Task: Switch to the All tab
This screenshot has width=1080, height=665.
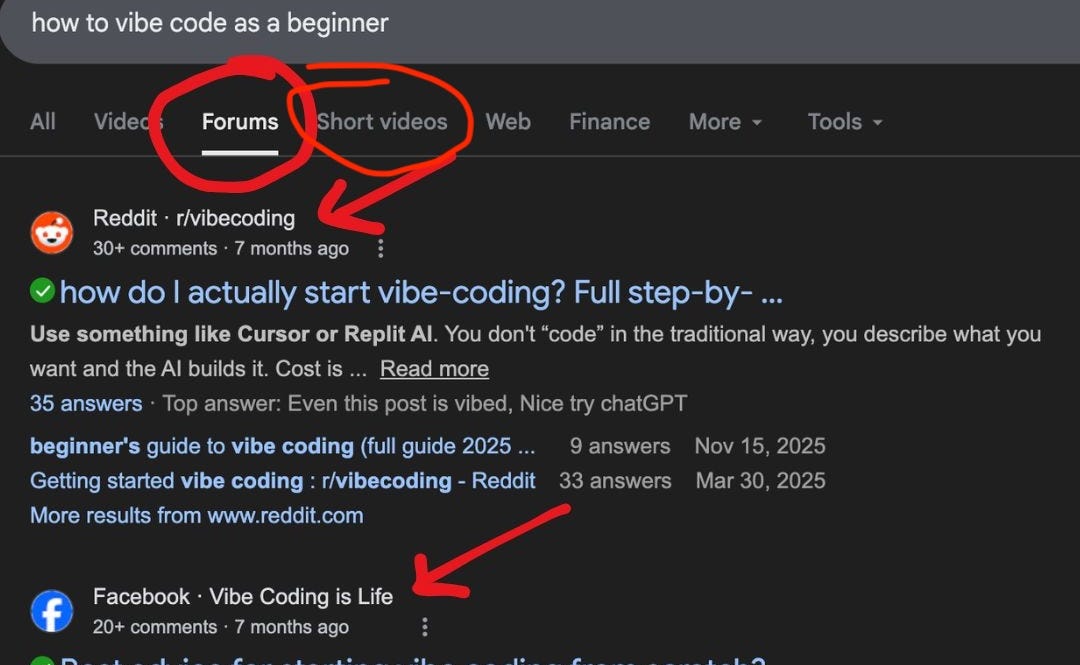Action: tap(43, 122)
